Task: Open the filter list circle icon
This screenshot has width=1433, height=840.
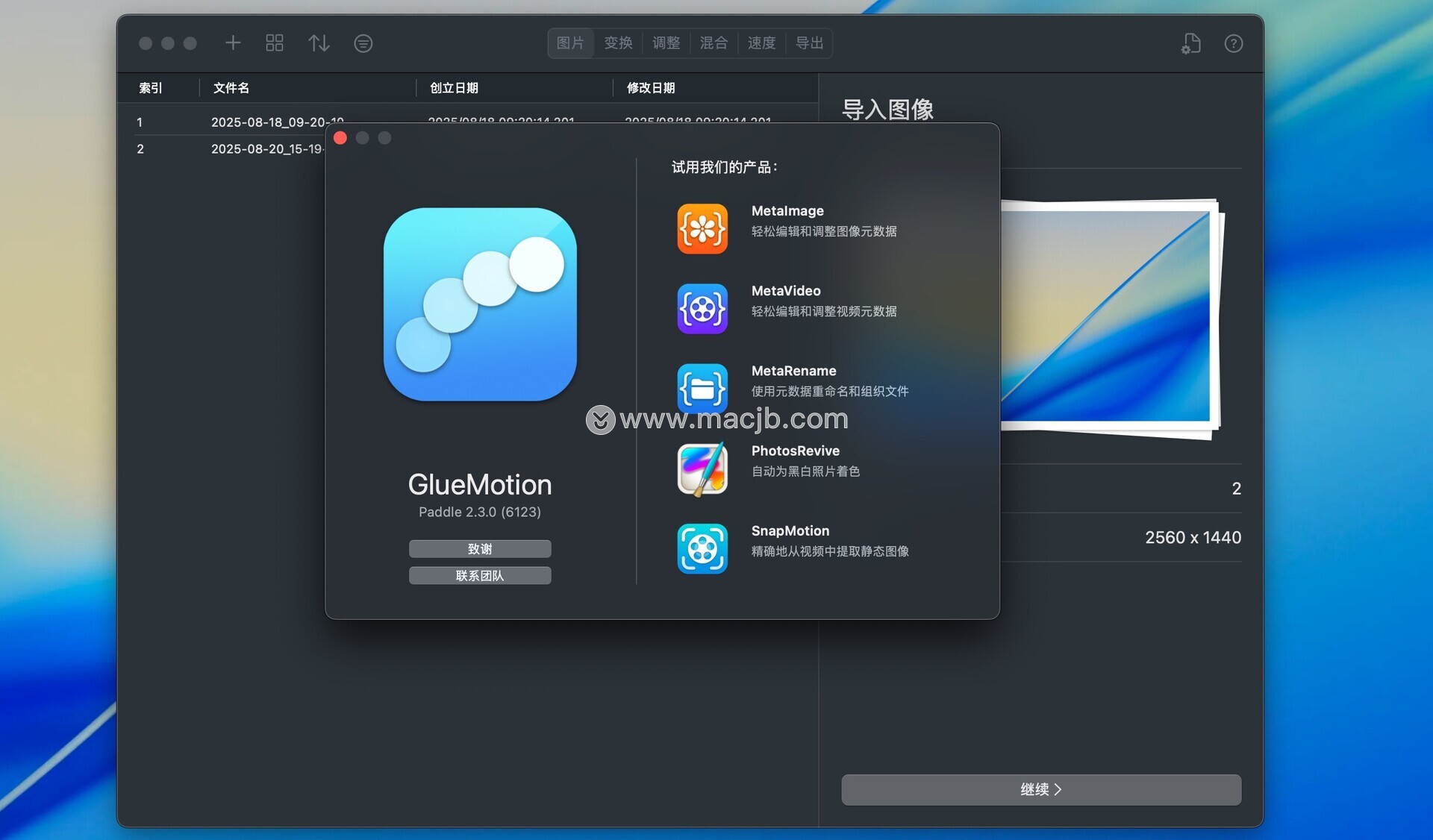Action: coord(363,43)
